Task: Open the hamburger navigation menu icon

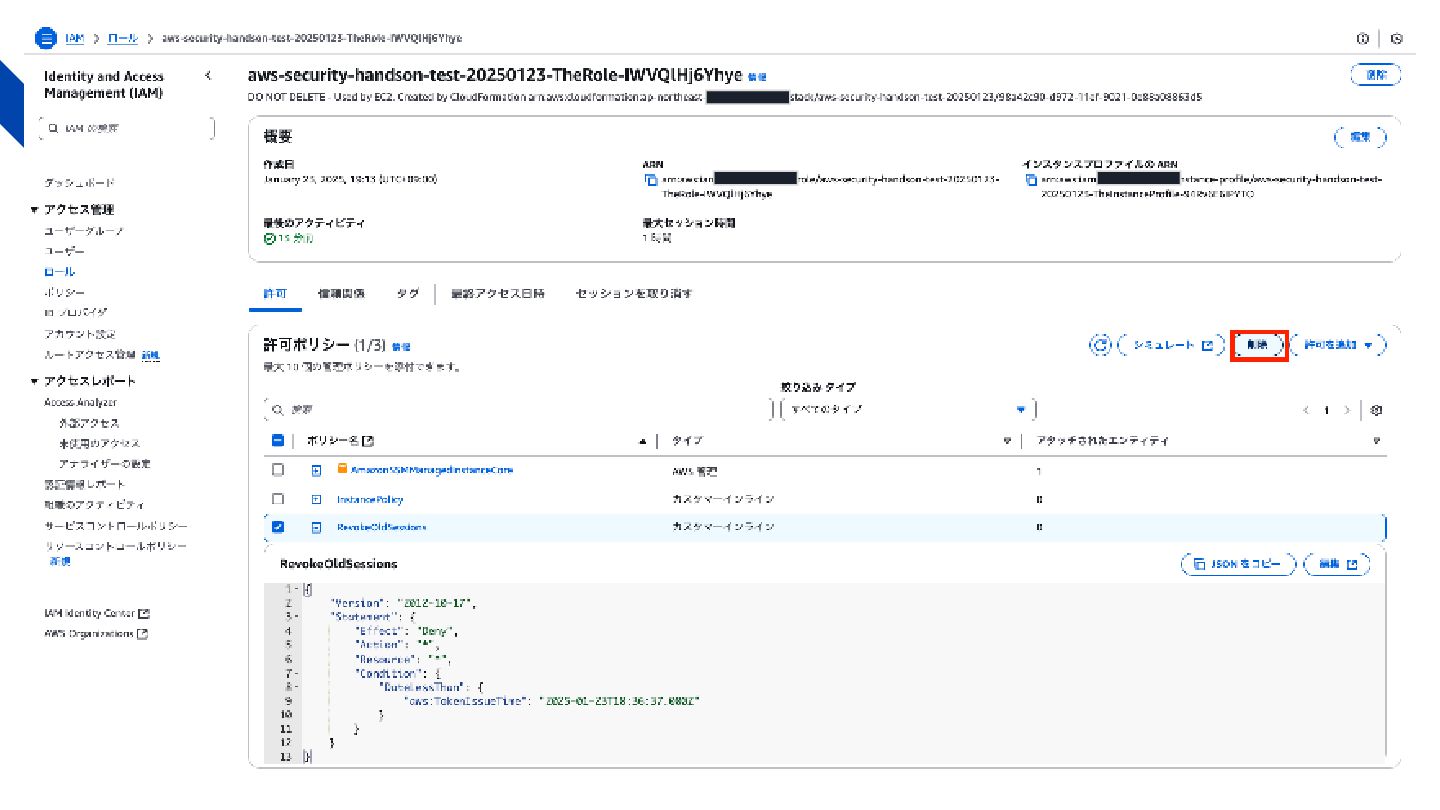Action: (x=45, y=38)
